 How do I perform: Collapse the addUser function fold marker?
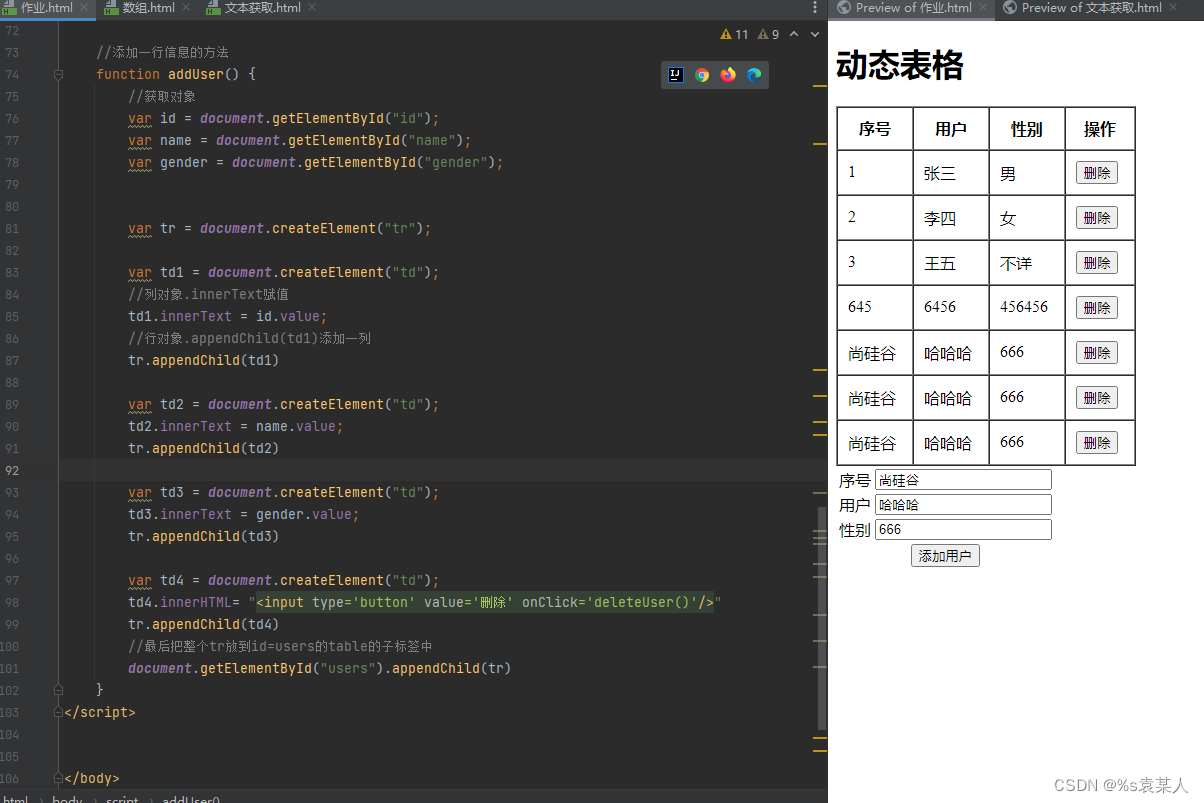point(58,74)
